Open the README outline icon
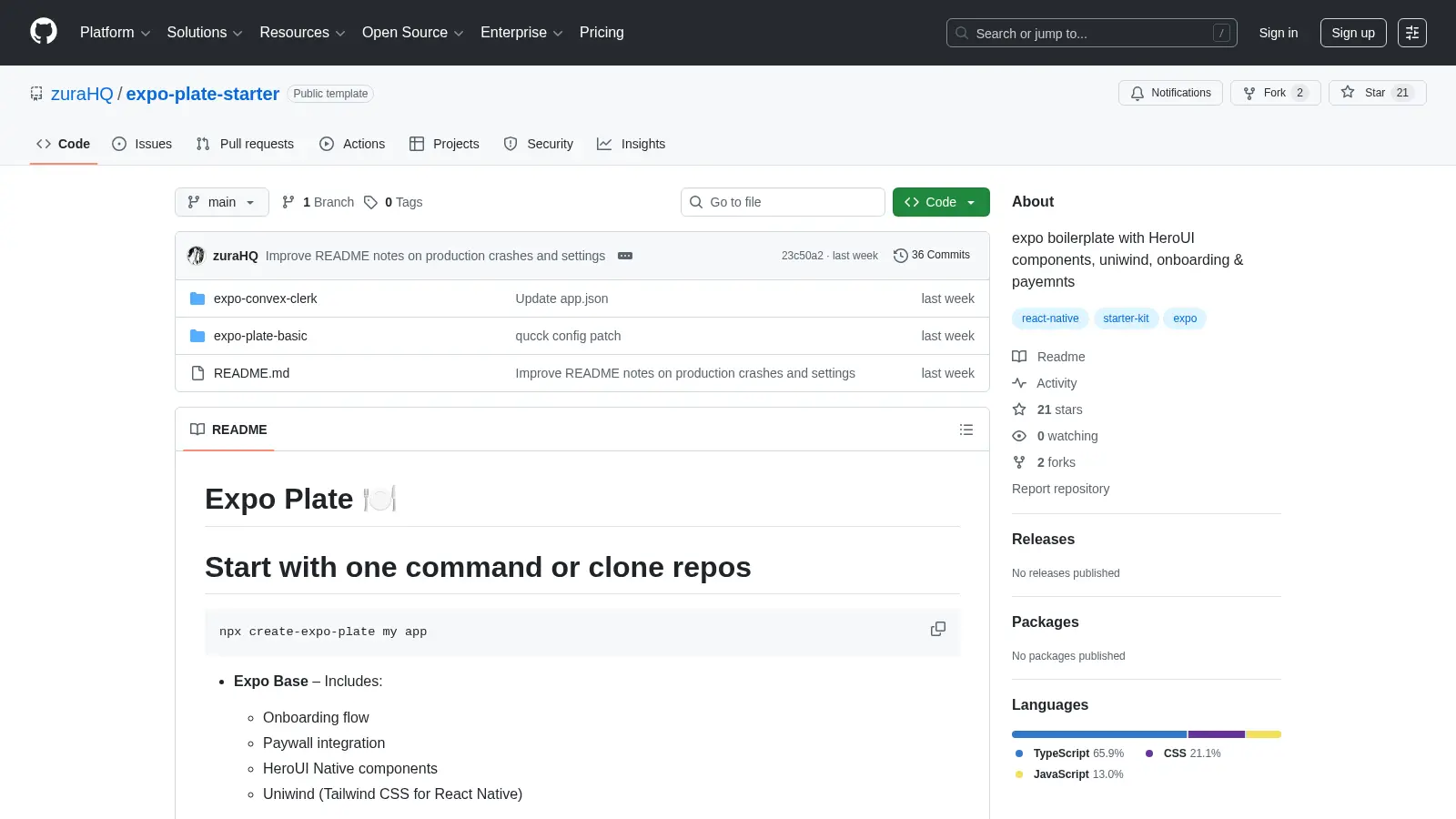Image resolution: width=1456 pixels, height=819 pixels. point(966,430)
